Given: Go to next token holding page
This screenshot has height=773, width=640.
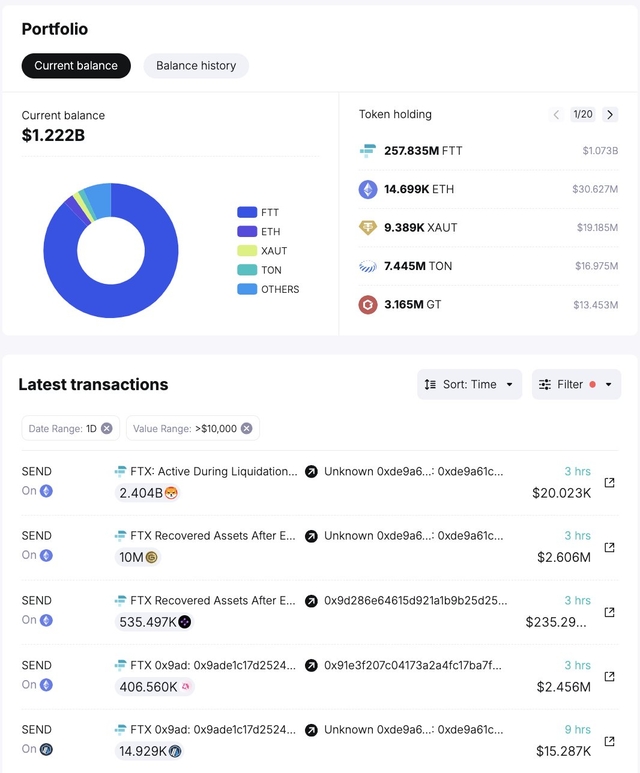Looking at the screenshot, I should (x=610, y=115).
